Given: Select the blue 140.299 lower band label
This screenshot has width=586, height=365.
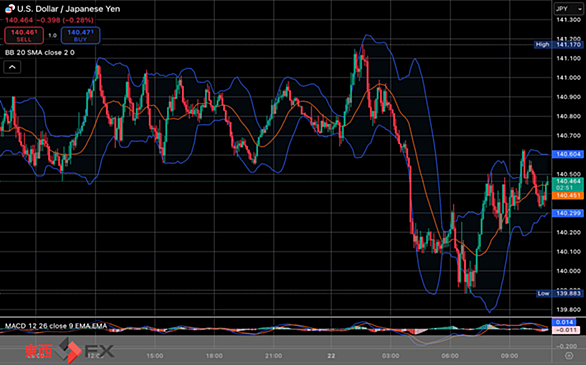Looking at the screenshot, I should click(x=568, y=213).
